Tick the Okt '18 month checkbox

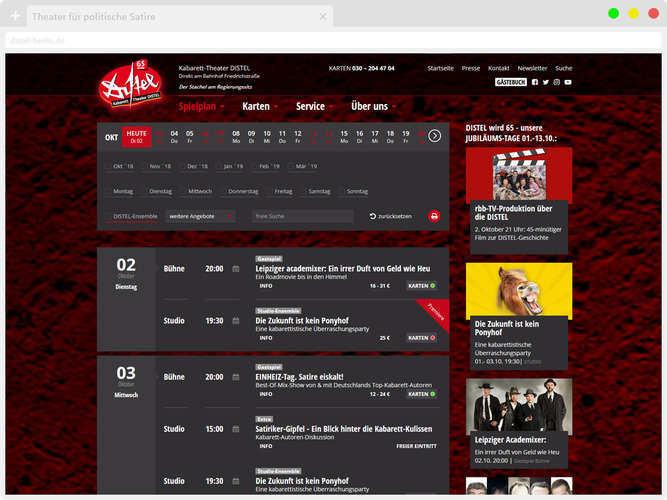[109, 166]
